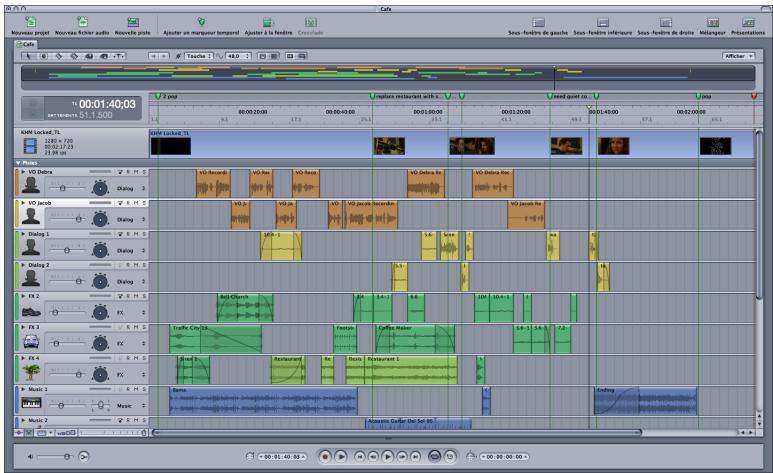Expand the Dialog 1 track disclosure triangle
This screenshot has width=773, height=473.
(23, 234)
